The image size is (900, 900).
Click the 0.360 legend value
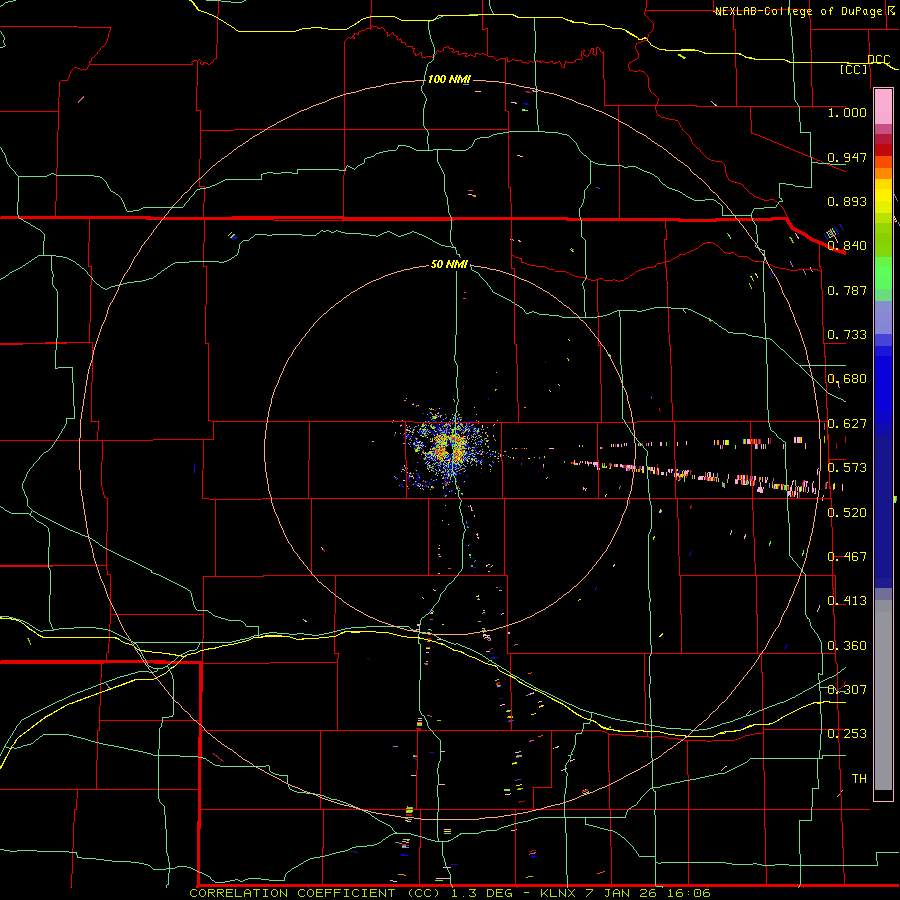pyautogui.click(x=847, y=646)
